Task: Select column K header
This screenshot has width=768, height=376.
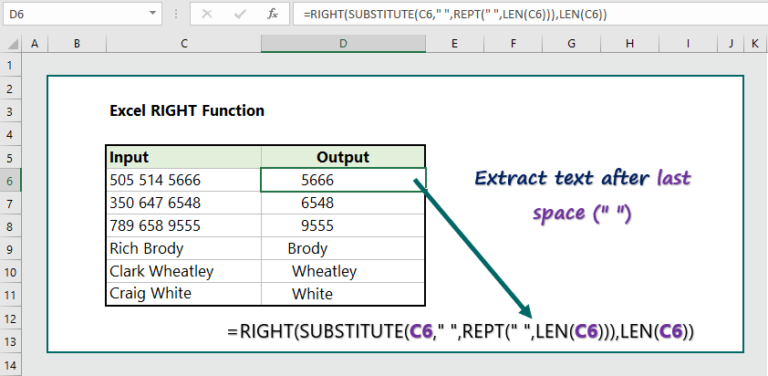Action: pyautogui.click(x=755, y=44)
